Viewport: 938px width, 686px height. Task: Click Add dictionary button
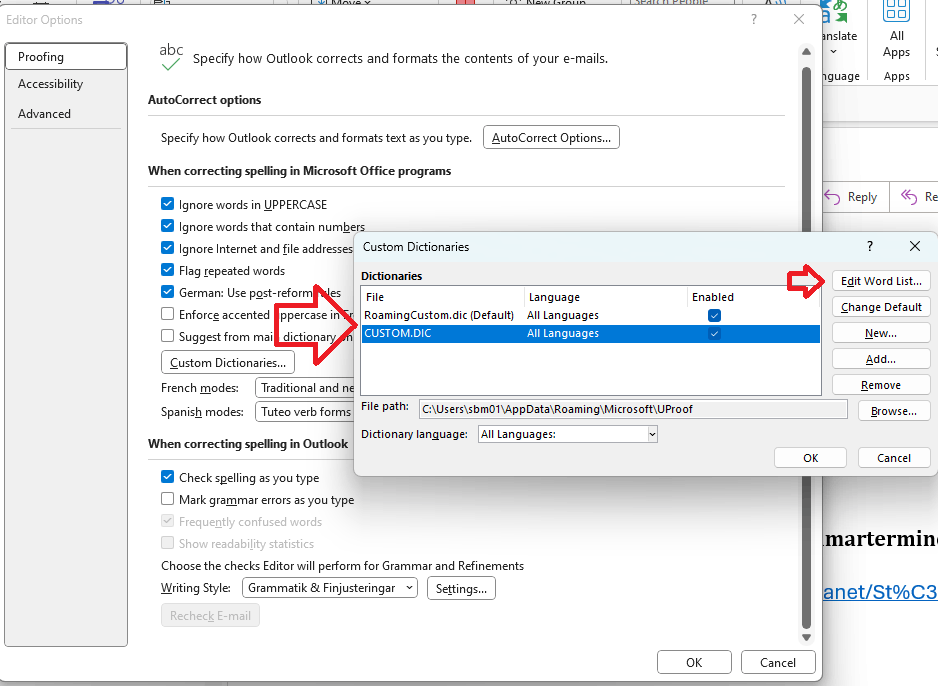pos(881,359)
